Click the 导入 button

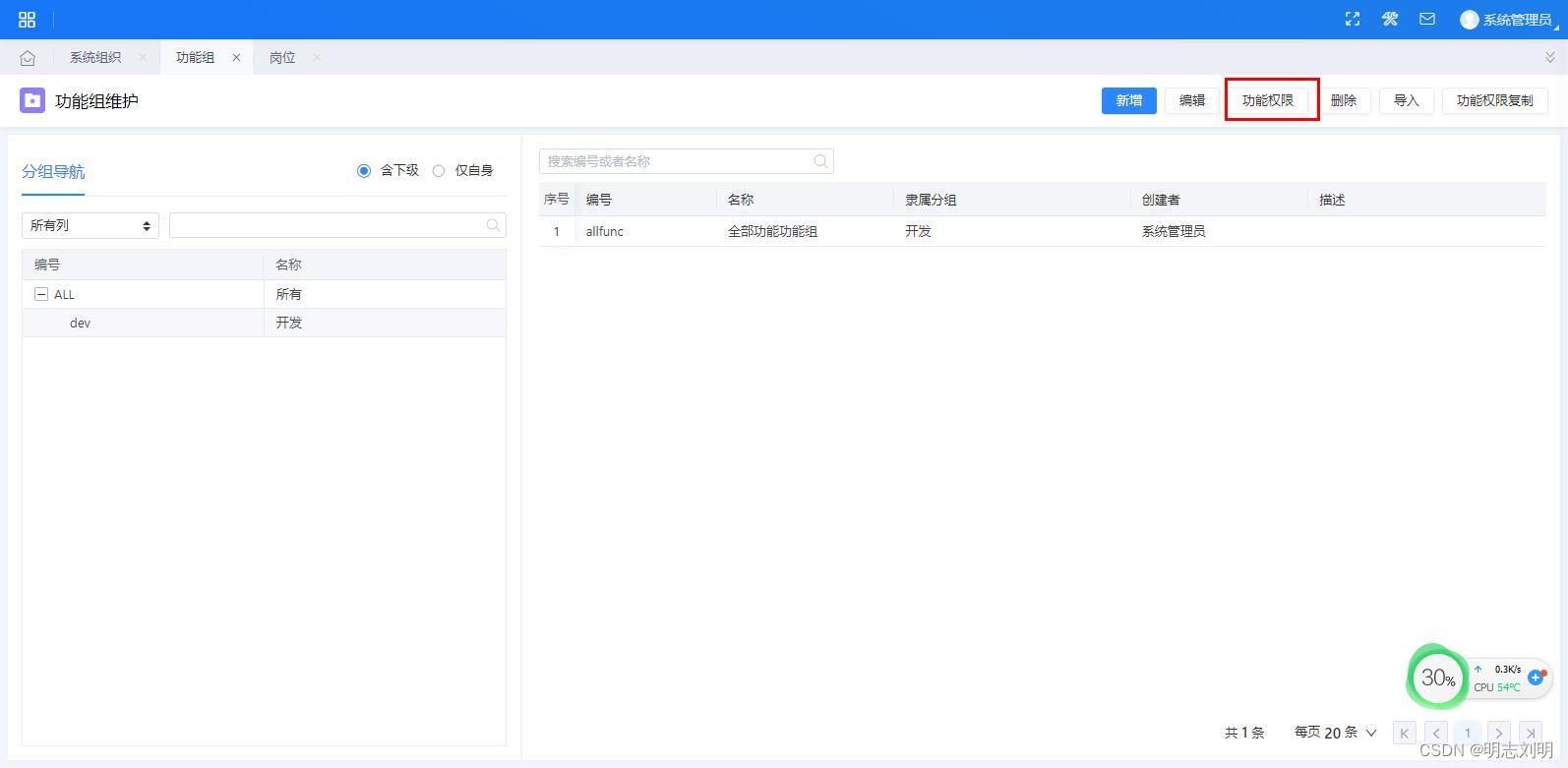coord(1407,100)
